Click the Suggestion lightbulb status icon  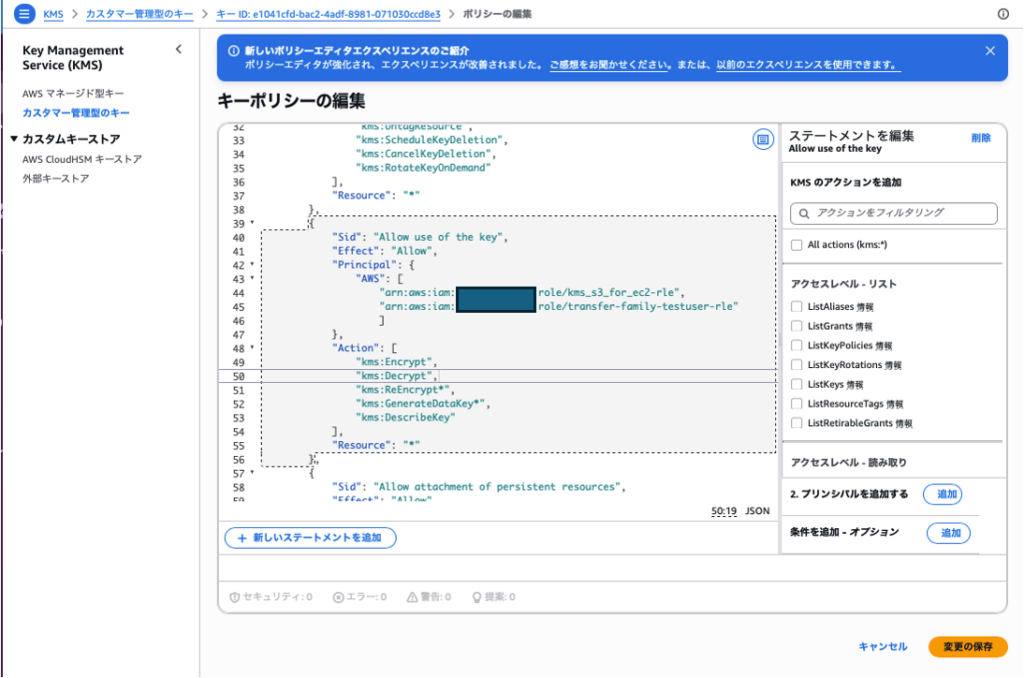[477, 597]
